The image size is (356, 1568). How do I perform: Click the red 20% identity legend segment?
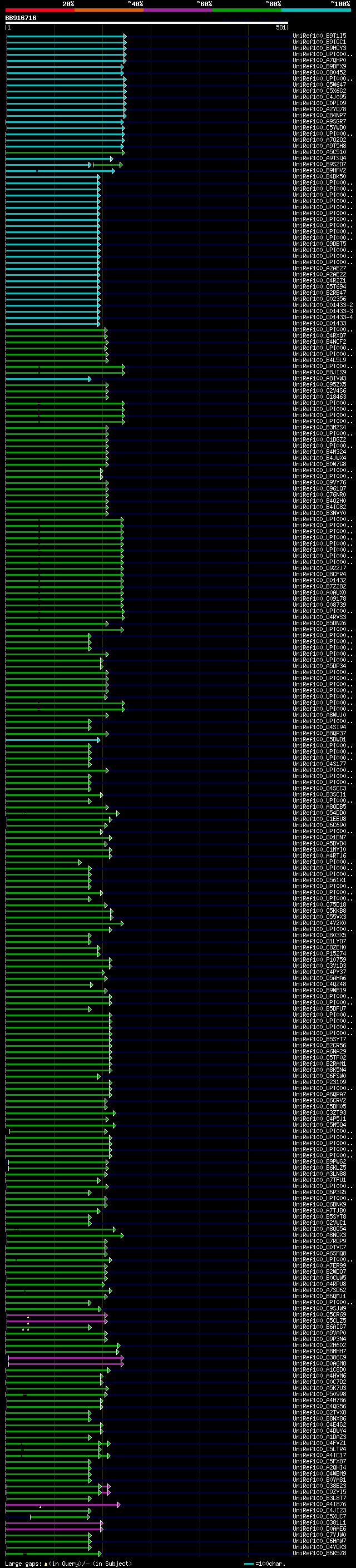click(x=40, y=11)
